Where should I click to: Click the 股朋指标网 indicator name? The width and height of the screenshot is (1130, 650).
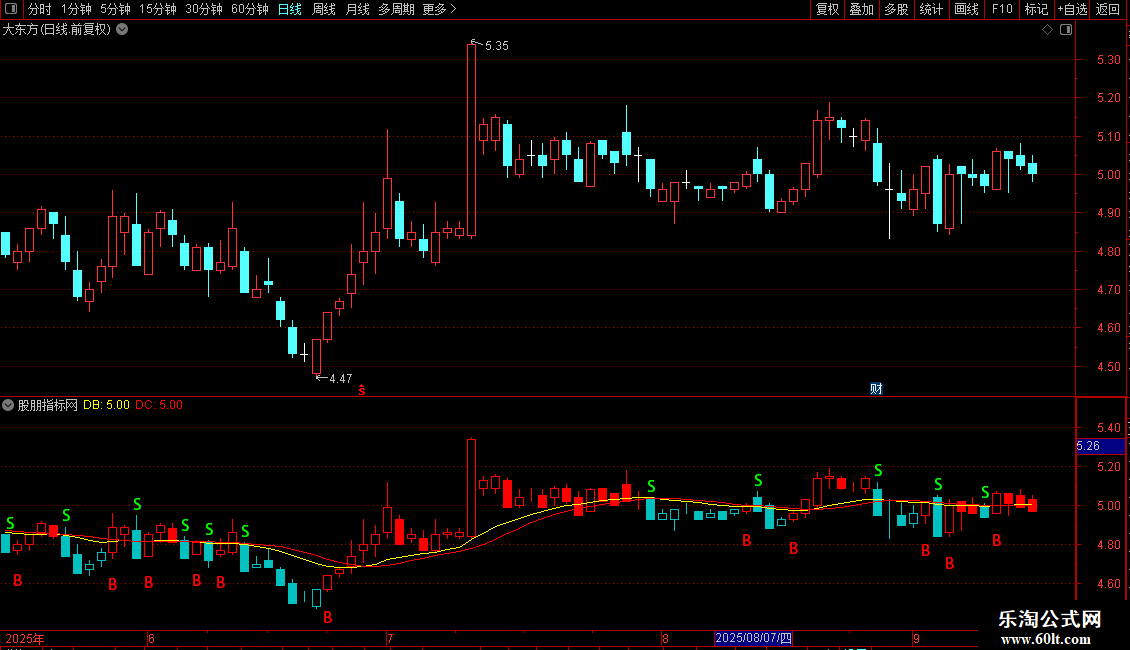point(48,405)
